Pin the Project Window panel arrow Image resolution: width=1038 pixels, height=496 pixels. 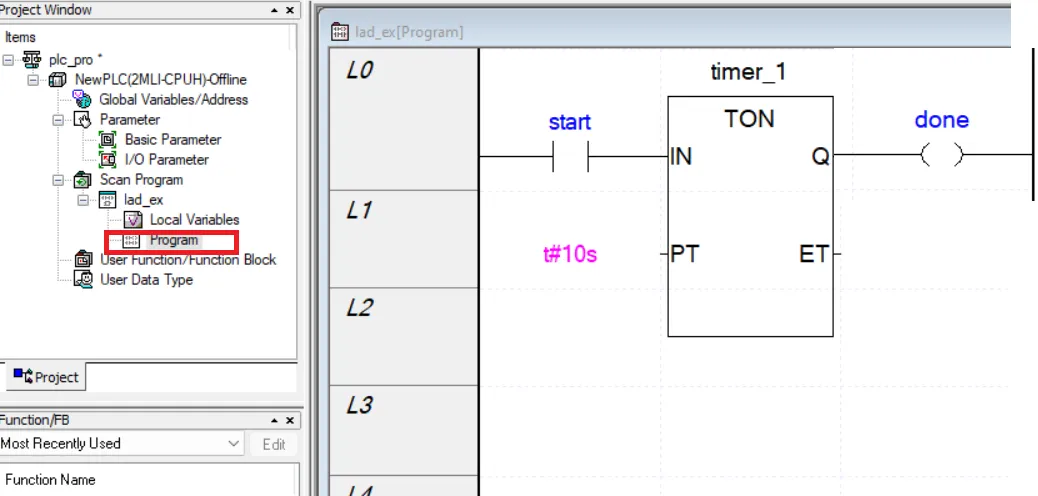(275, 11)
